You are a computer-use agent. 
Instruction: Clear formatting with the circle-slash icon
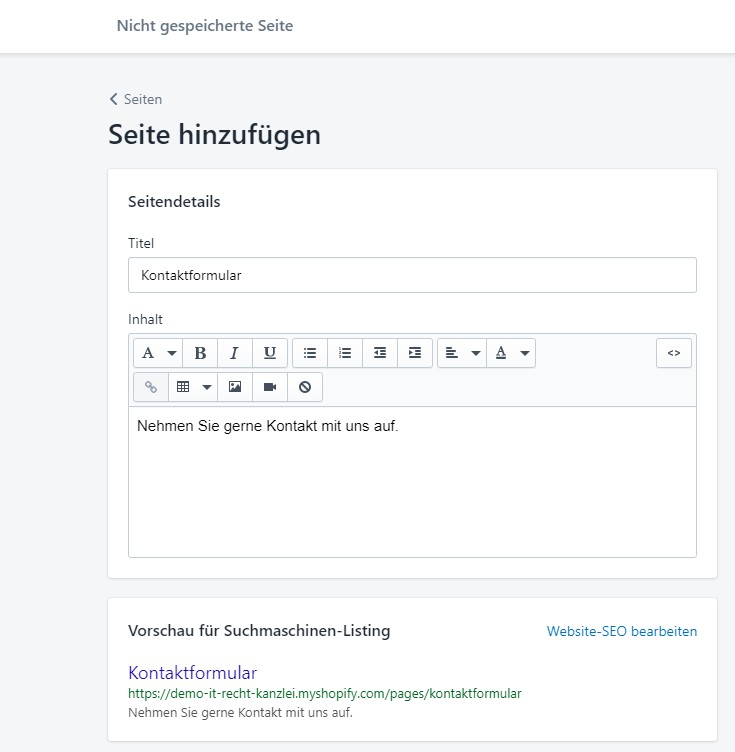[305, 387]
